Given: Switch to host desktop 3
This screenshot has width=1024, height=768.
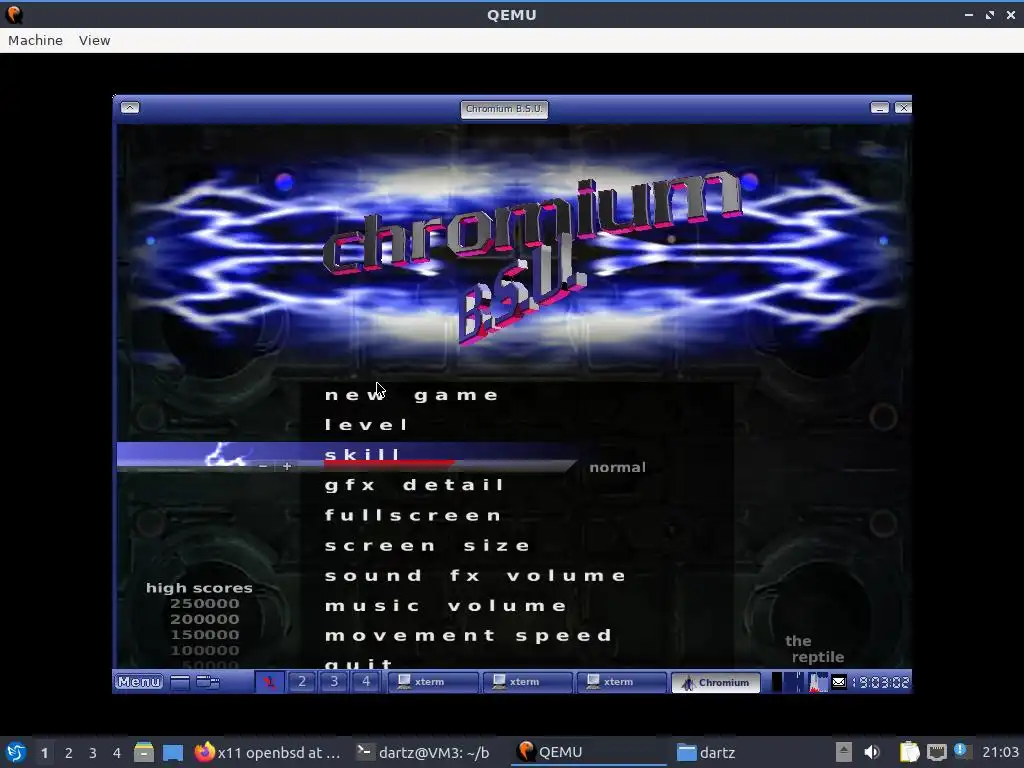Looking at the screenshot, I should [93, 753].
